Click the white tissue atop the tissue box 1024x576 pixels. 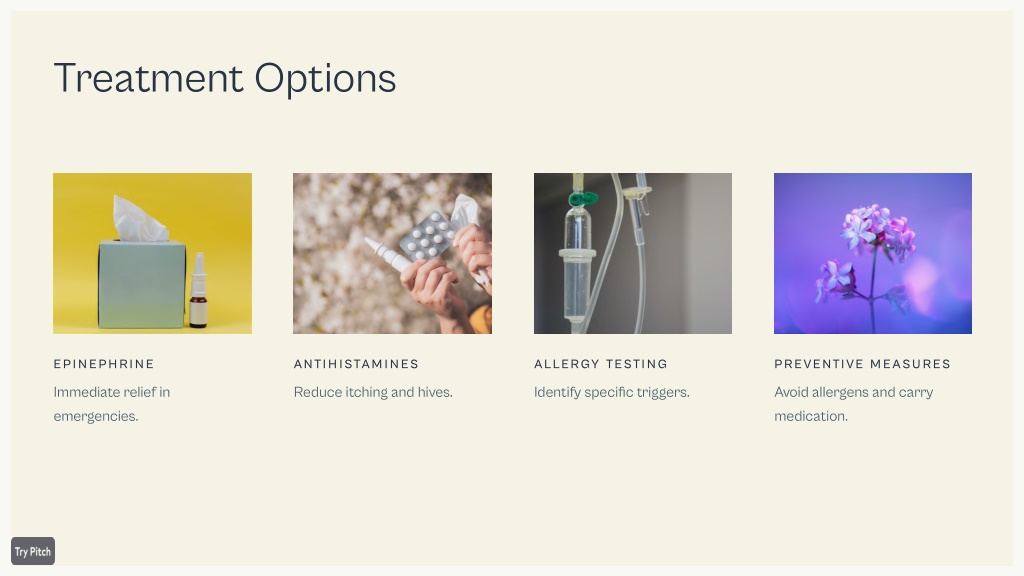pos(139,219)
